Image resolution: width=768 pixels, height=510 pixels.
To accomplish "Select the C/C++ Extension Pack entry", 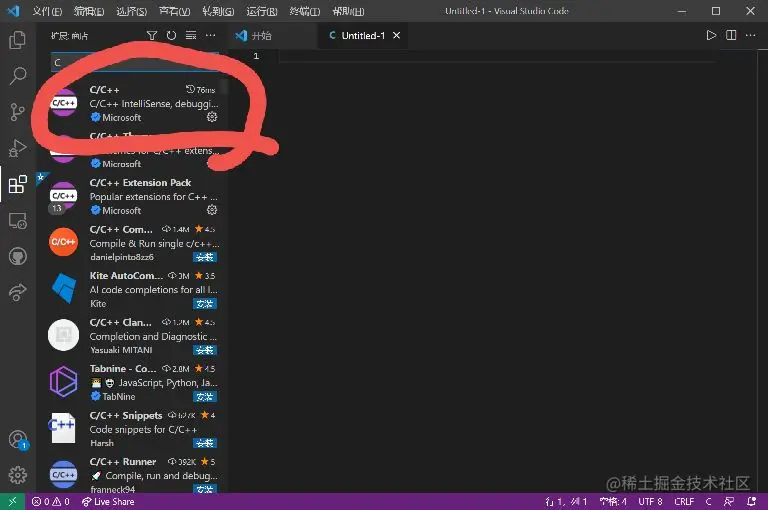I will click(x=132, y=196).
